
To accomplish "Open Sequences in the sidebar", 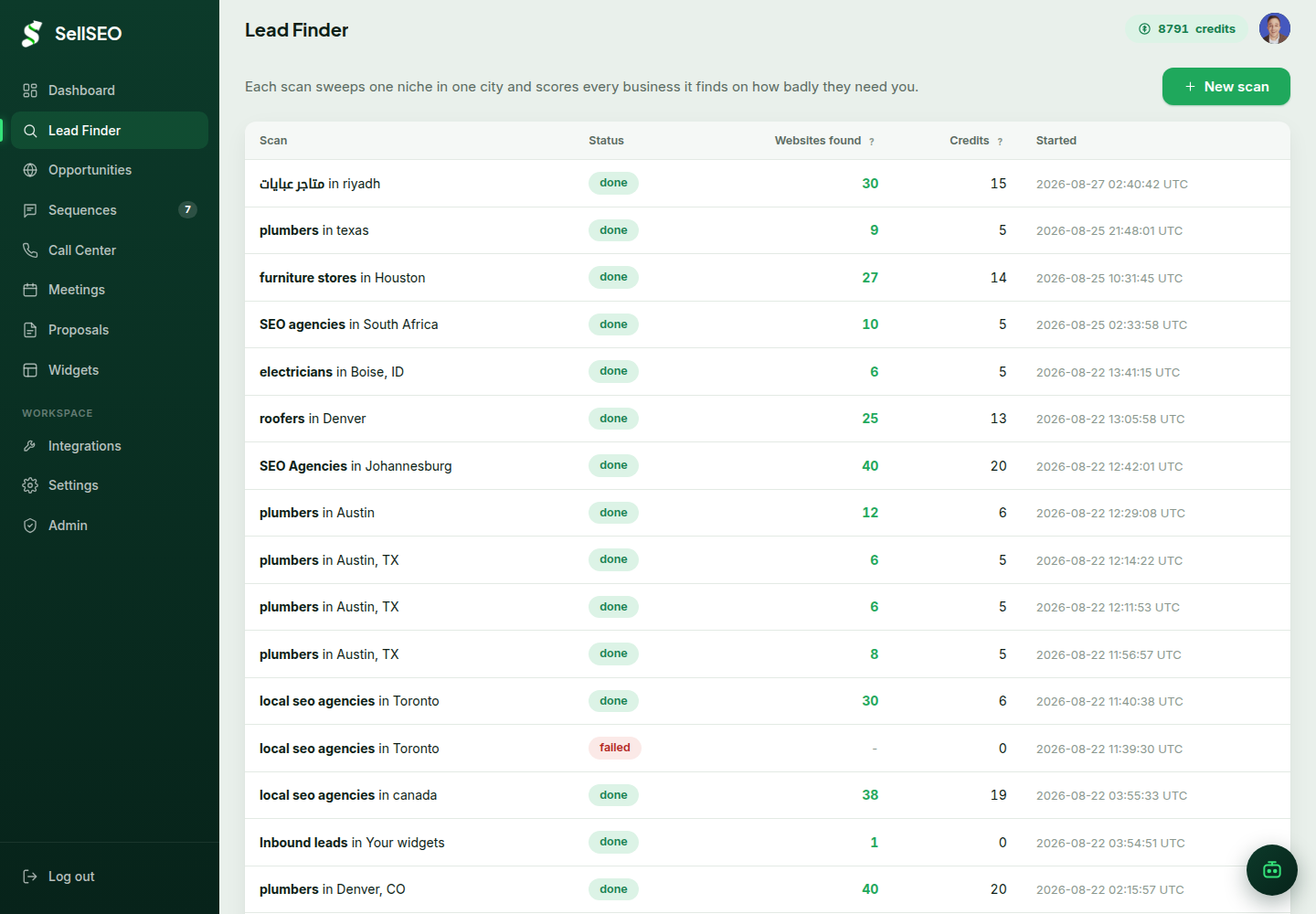I will 110,210.
